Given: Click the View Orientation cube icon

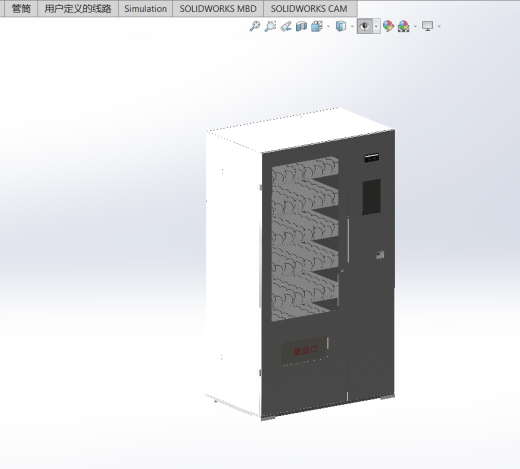Looking at the screenshot, I should 317,26.
